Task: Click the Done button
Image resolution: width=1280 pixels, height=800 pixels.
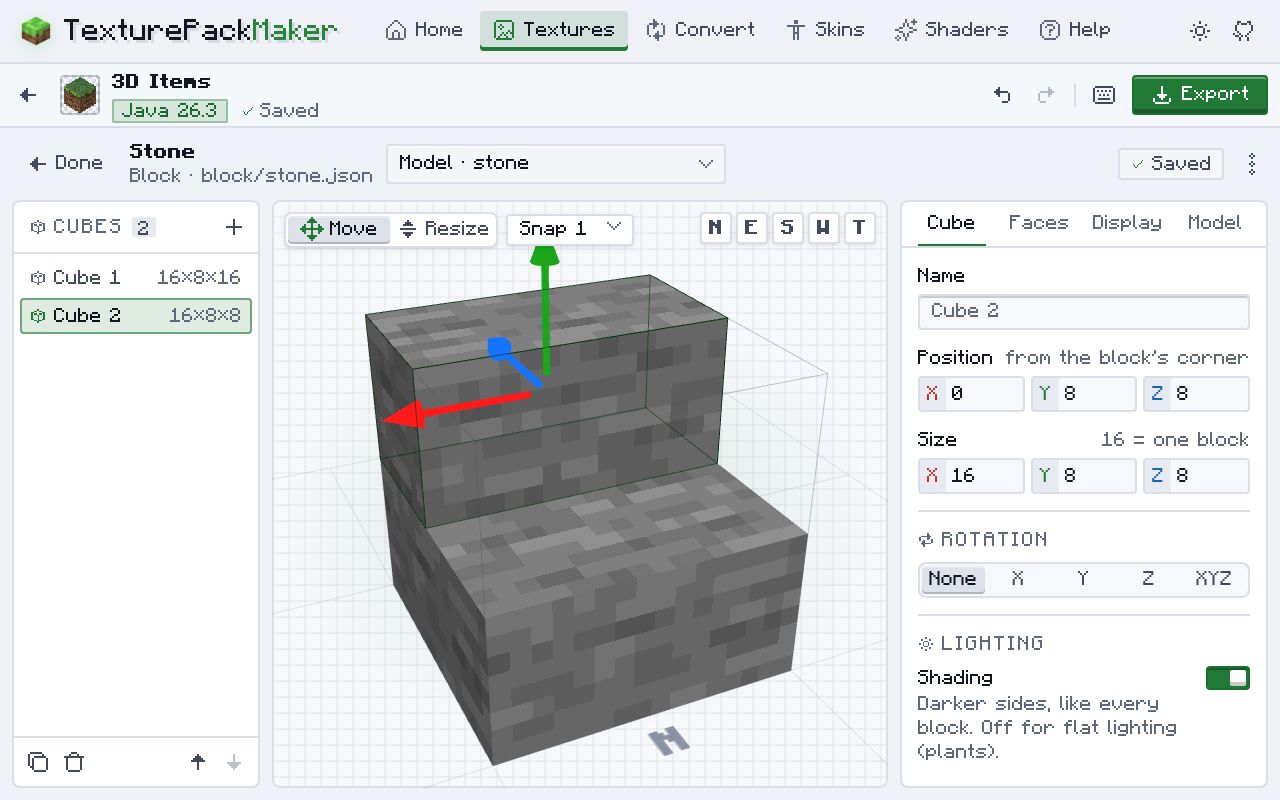Action: (x=66, y=164)
